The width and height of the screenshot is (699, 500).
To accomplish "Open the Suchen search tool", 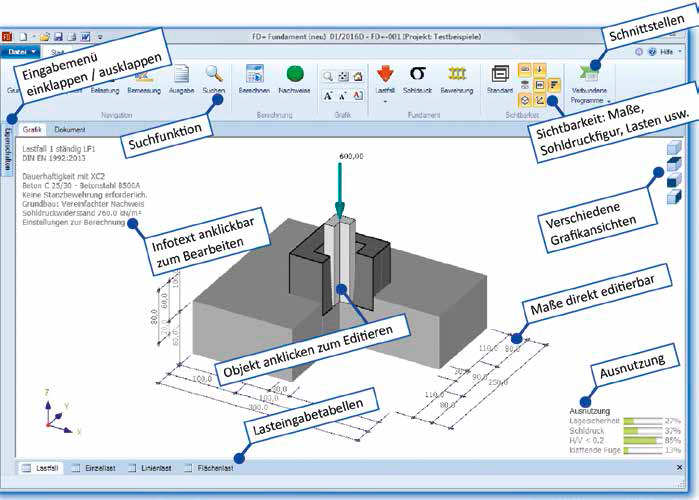I will pyautogui.click(x=214, y=79).
